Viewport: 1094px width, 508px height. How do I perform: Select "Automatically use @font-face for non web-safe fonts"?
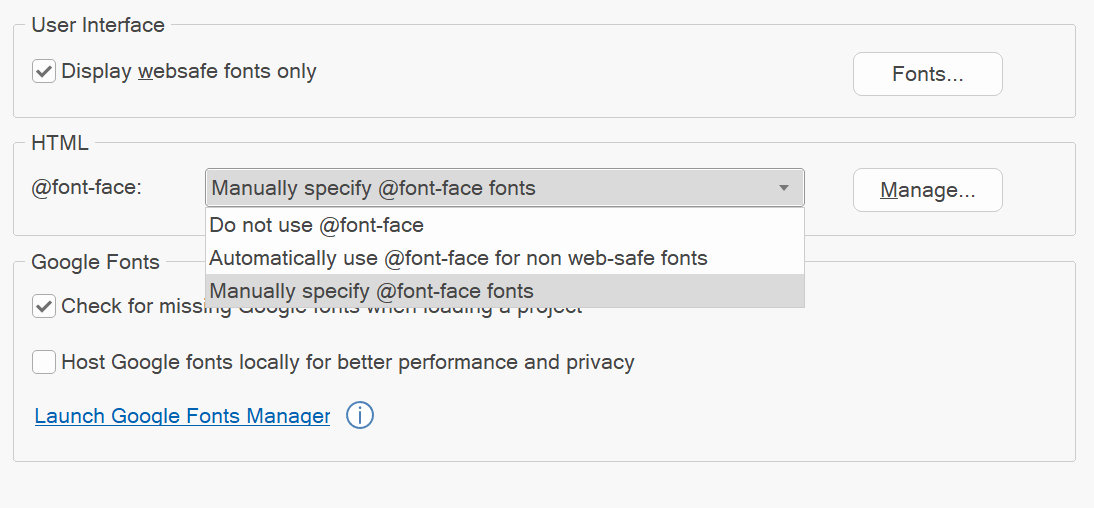458,258
